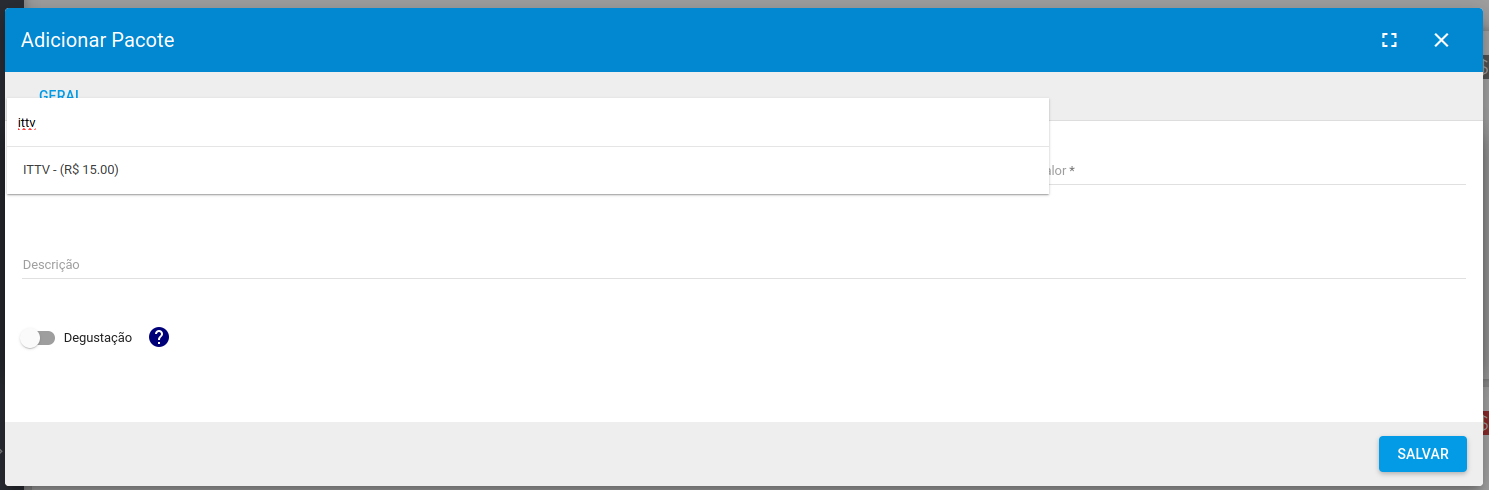Open the Degustação help question mark
This screenshot has height=490, width=1489.
[159, 337]
